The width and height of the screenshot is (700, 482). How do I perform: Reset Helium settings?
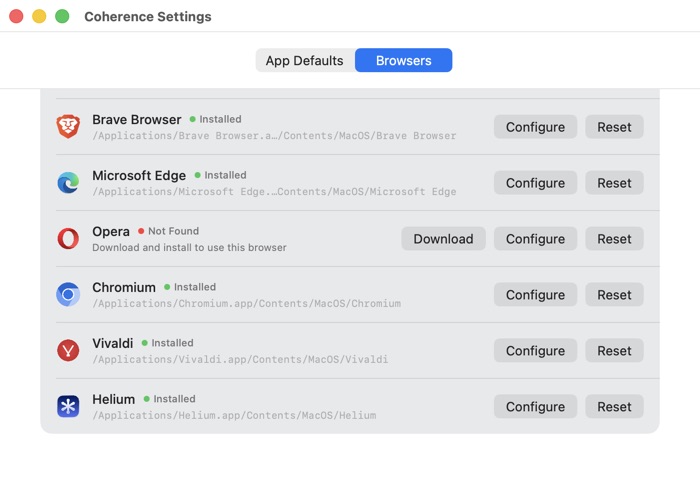[614, 406]
